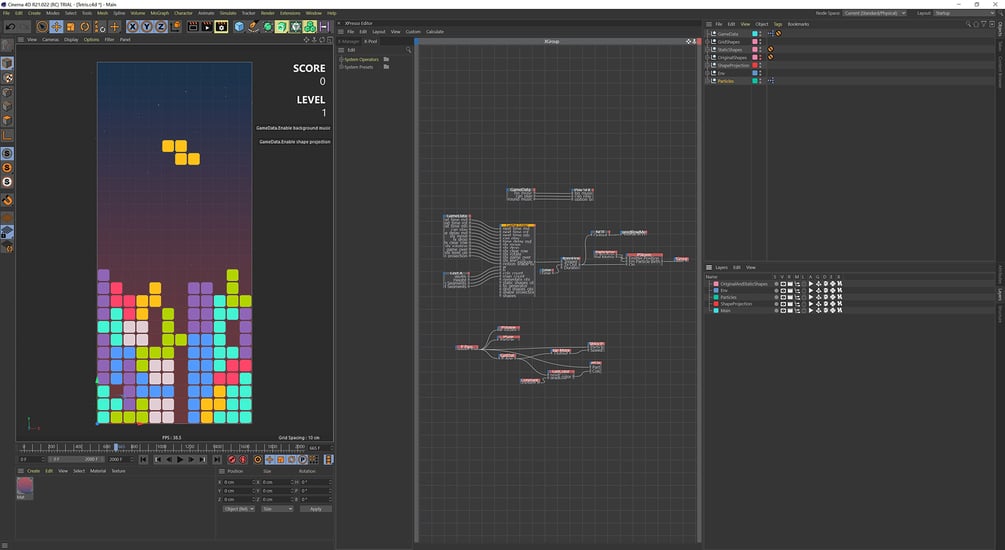Screen dimensions: 1005x550
Task: Open the Simulate menu
Action: click(x=228, y=13)
